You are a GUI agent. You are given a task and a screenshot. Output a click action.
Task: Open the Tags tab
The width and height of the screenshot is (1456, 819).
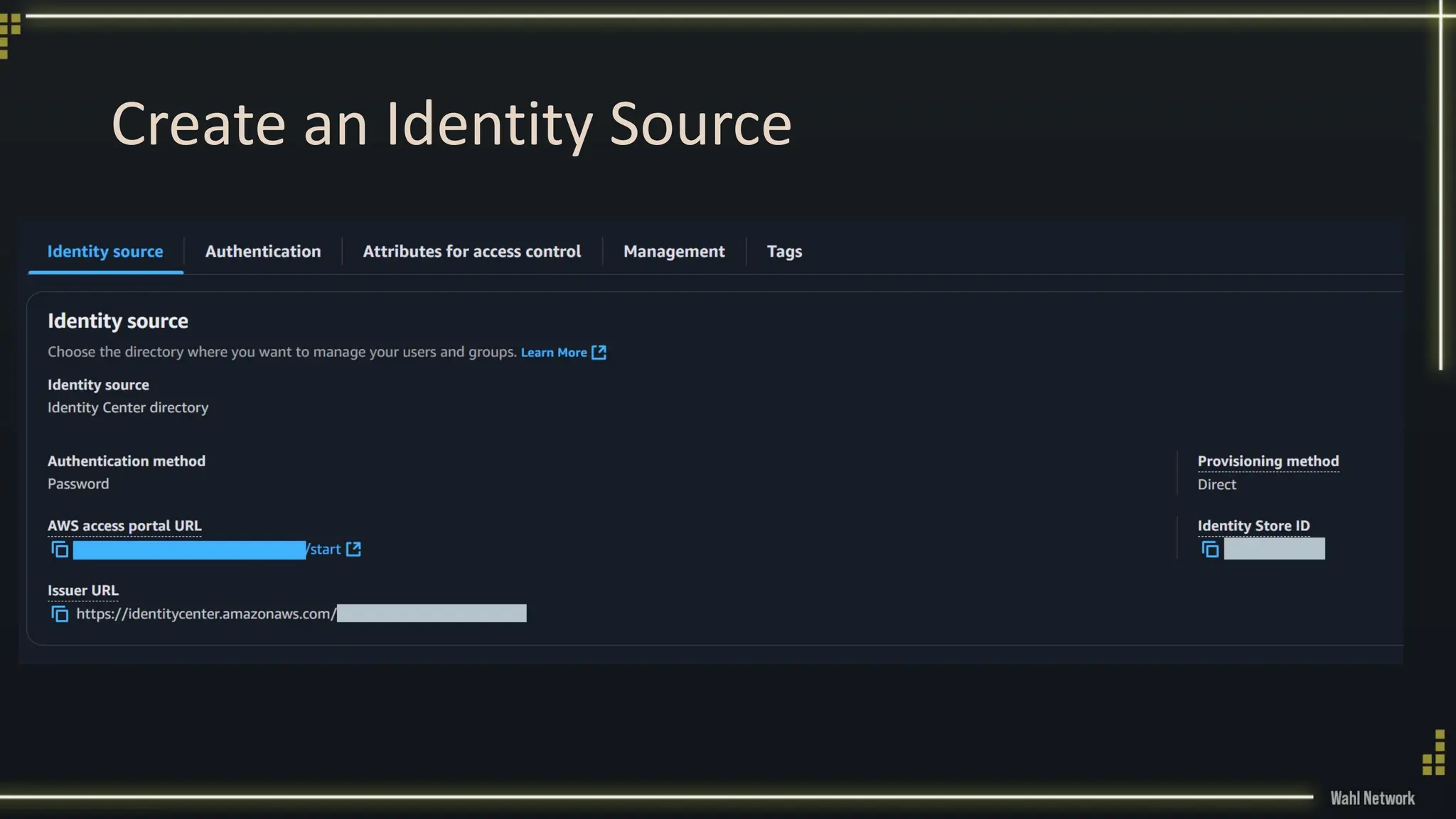click(784, 252)
